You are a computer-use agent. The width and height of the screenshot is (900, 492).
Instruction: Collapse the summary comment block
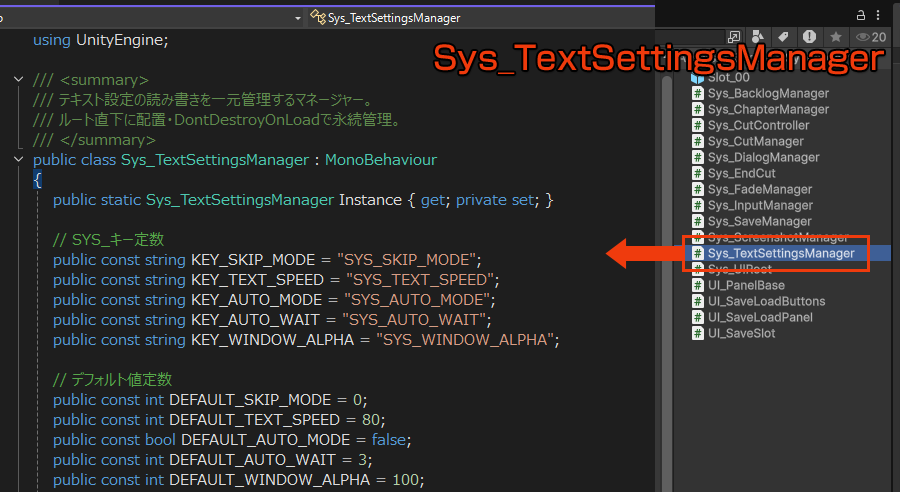(18, 80)
